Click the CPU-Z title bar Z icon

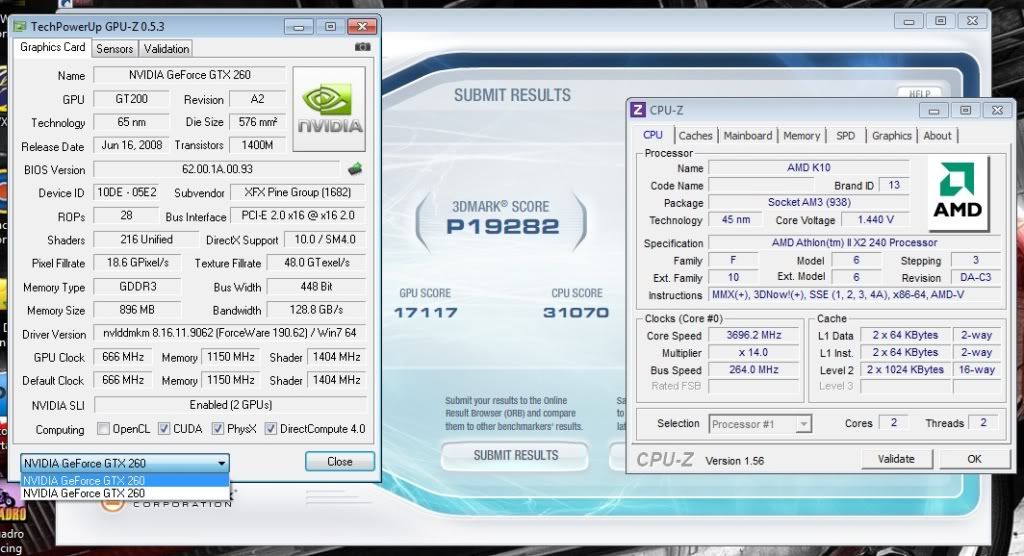tap(637, 110)
